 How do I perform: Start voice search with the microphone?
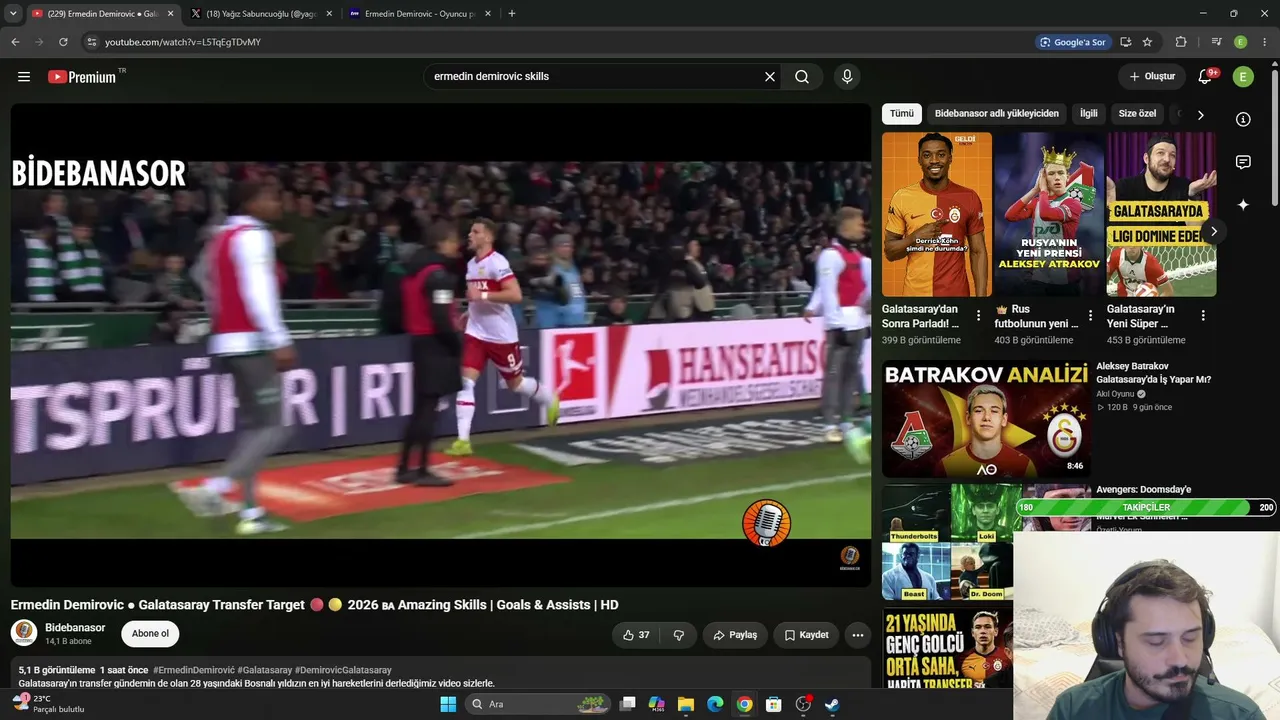[847, 77]
